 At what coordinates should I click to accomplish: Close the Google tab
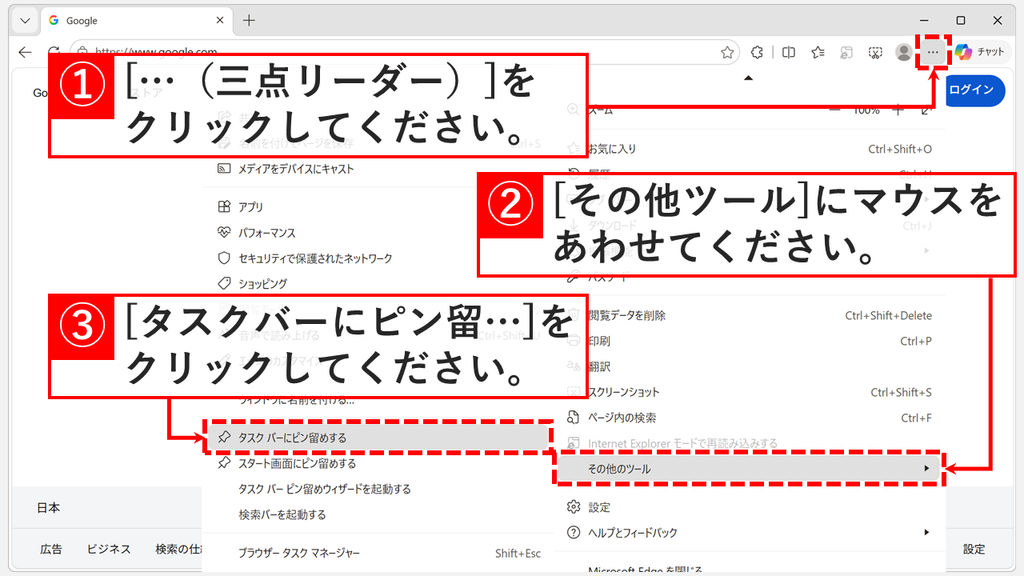(x=220, y=20)
